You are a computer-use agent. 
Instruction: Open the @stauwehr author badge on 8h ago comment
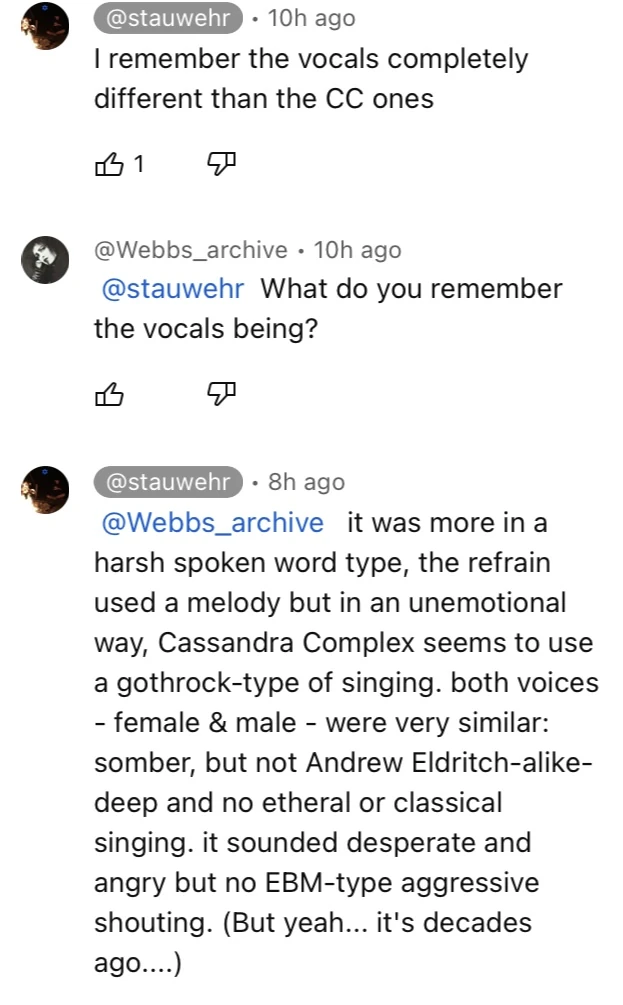click(x=168, y=482)
